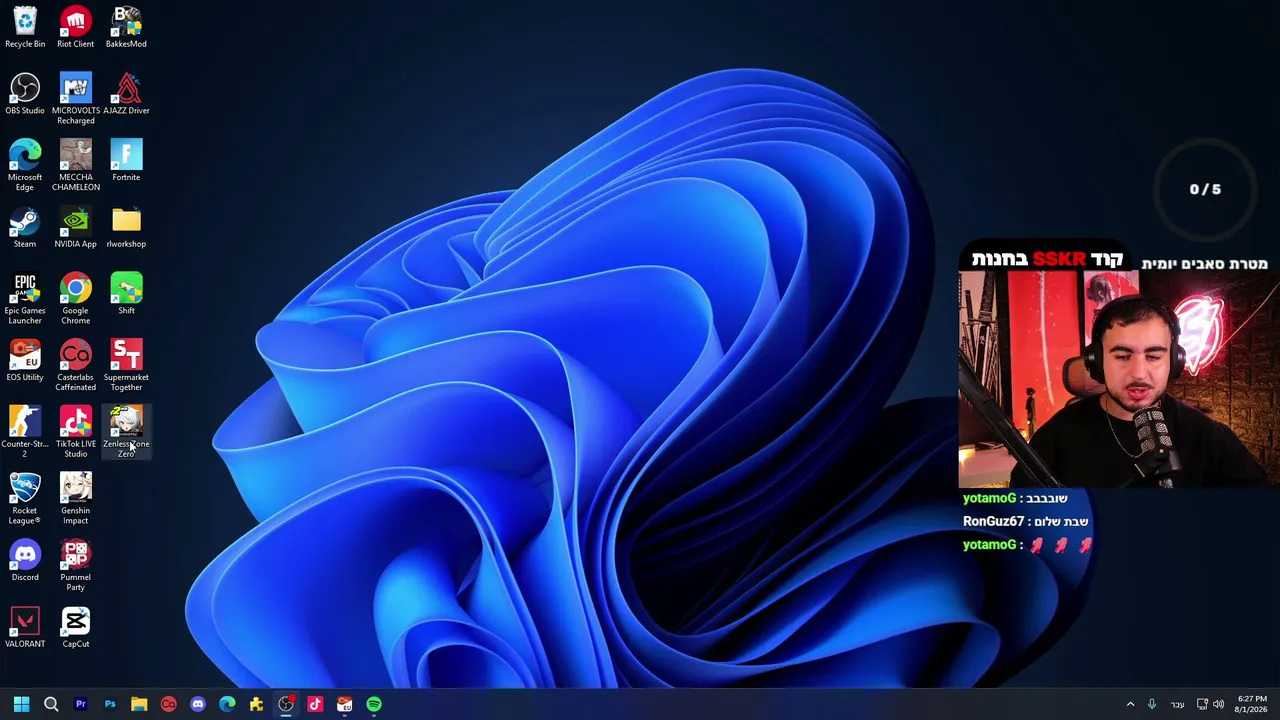Select the Zenless Zone Zero icon
Screen dimensions: 1280x720
pos(126,432)
